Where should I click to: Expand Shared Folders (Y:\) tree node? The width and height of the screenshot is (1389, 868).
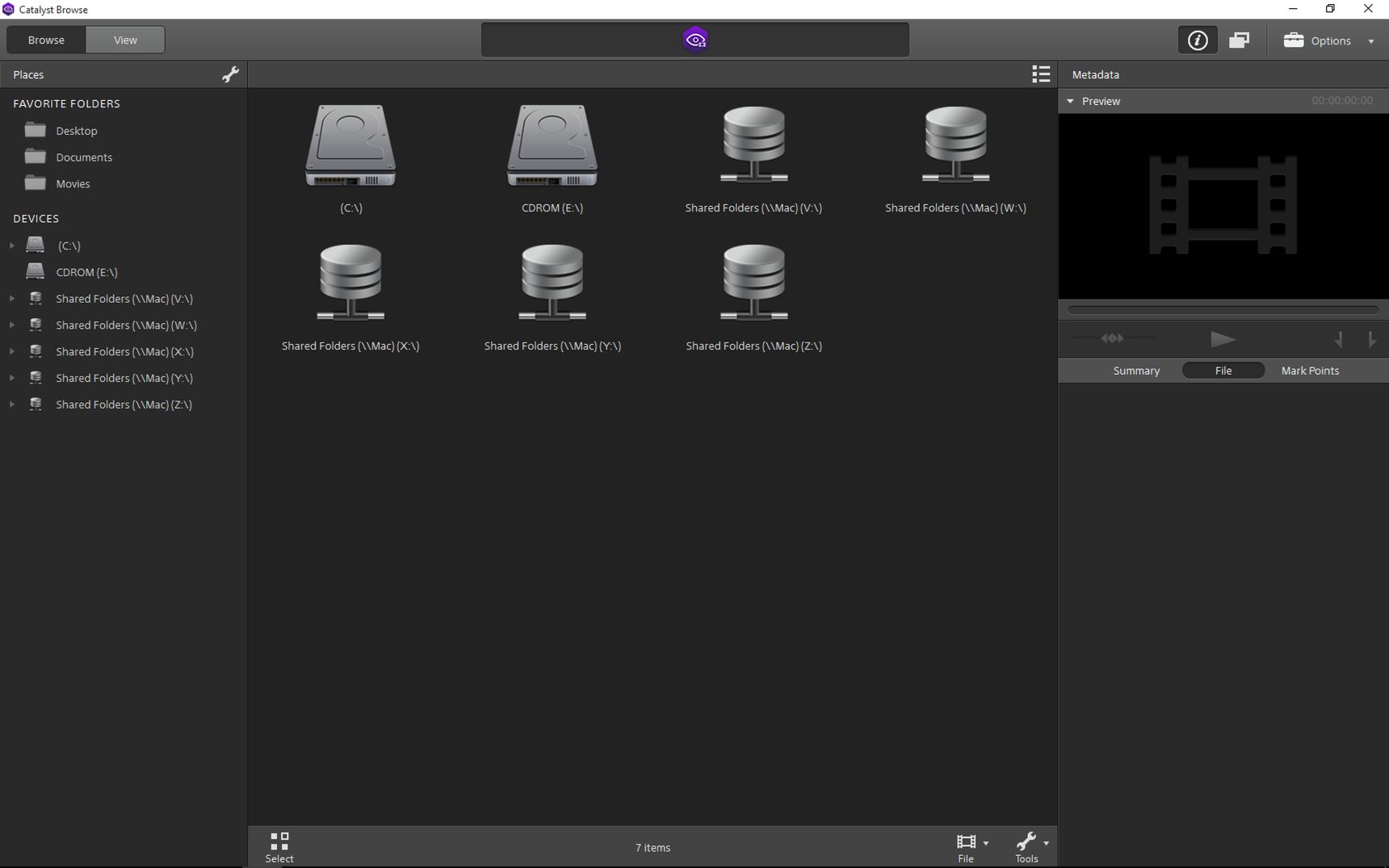11,378
